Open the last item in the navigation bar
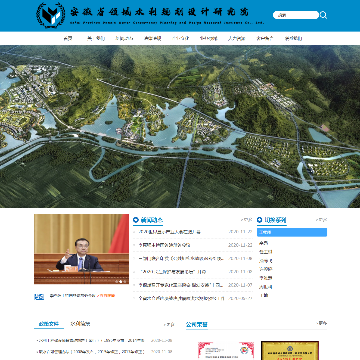 [293, 38]
